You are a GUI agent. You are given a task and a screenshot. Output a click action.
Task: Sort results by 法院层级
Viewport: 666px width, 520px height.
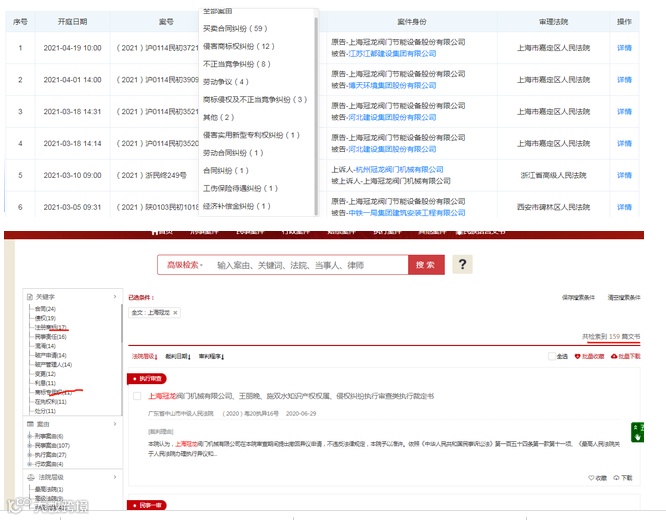pyautogui.click(x=144, y=356)
